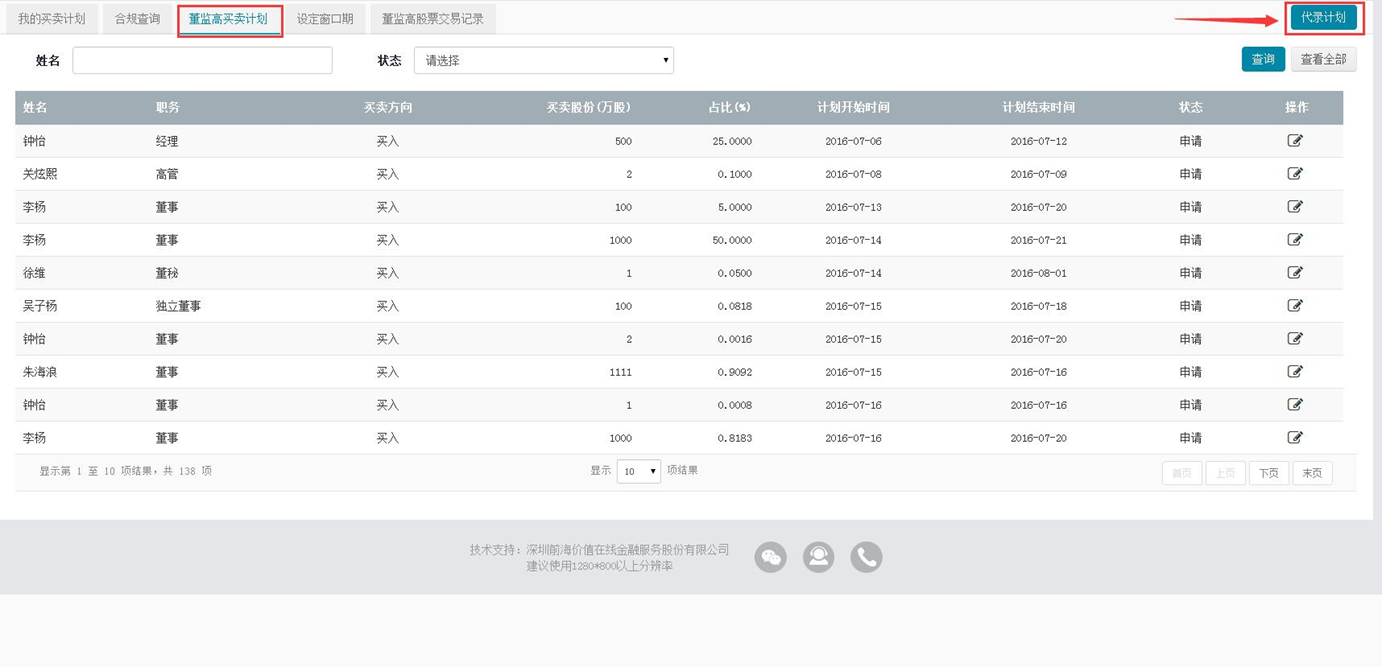This screenshot has height=667, width=1382.
Task: Click the 高管 position cell
Action: click(167, 174)
